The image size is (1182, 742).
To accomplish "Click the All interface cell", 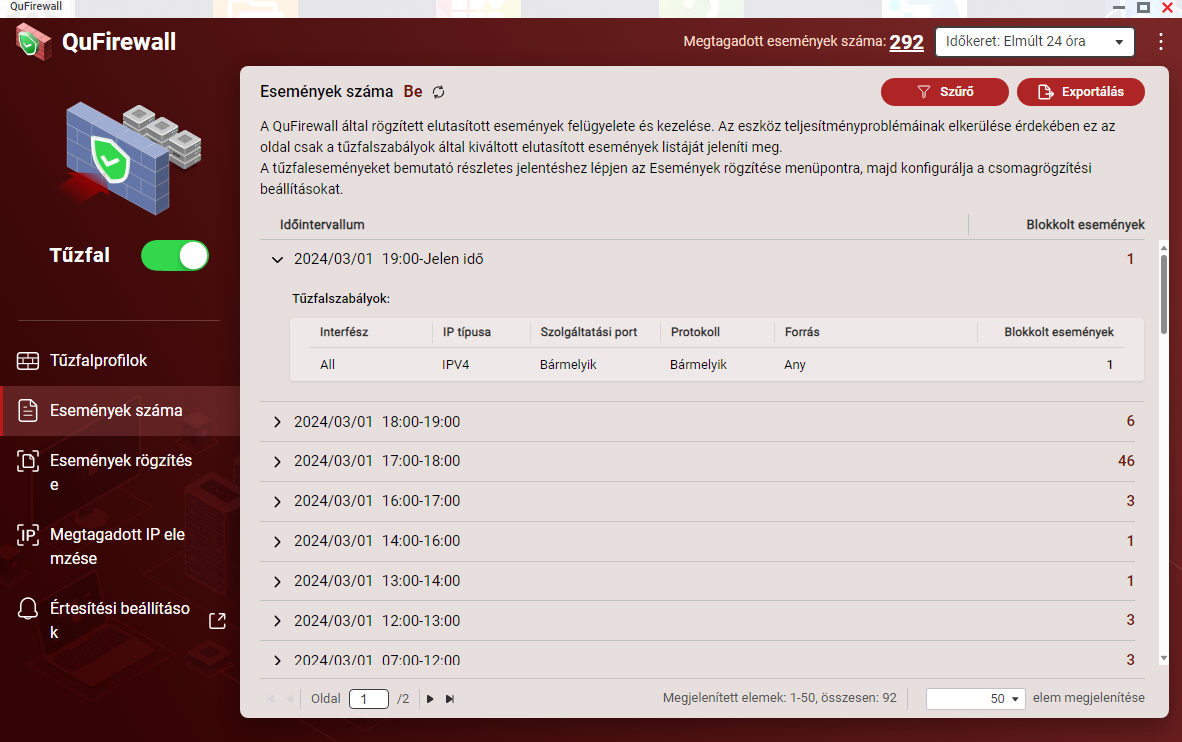I will coord(327,365).
